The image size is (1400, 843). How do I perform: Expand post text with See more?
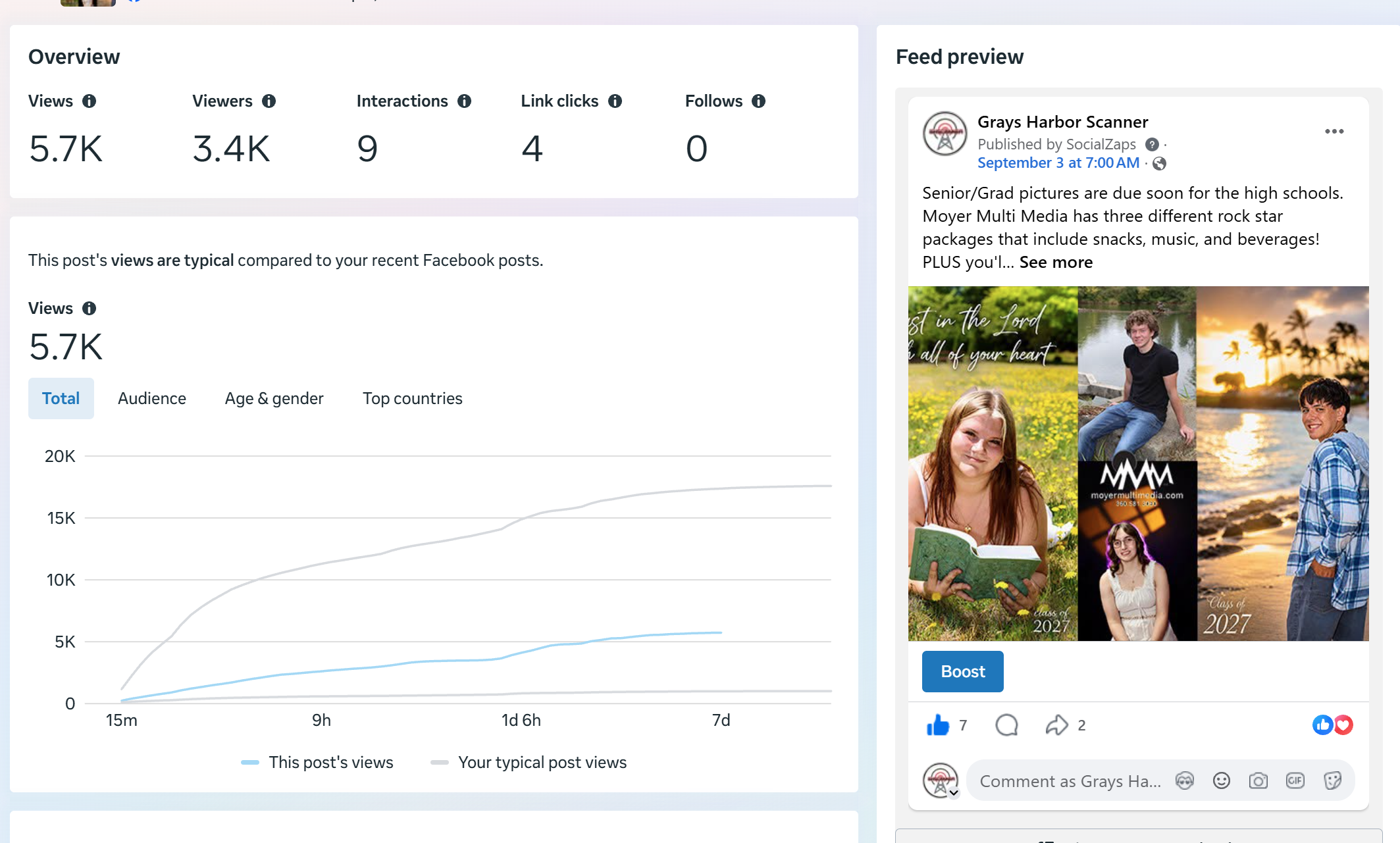[x=1056, y=263]
